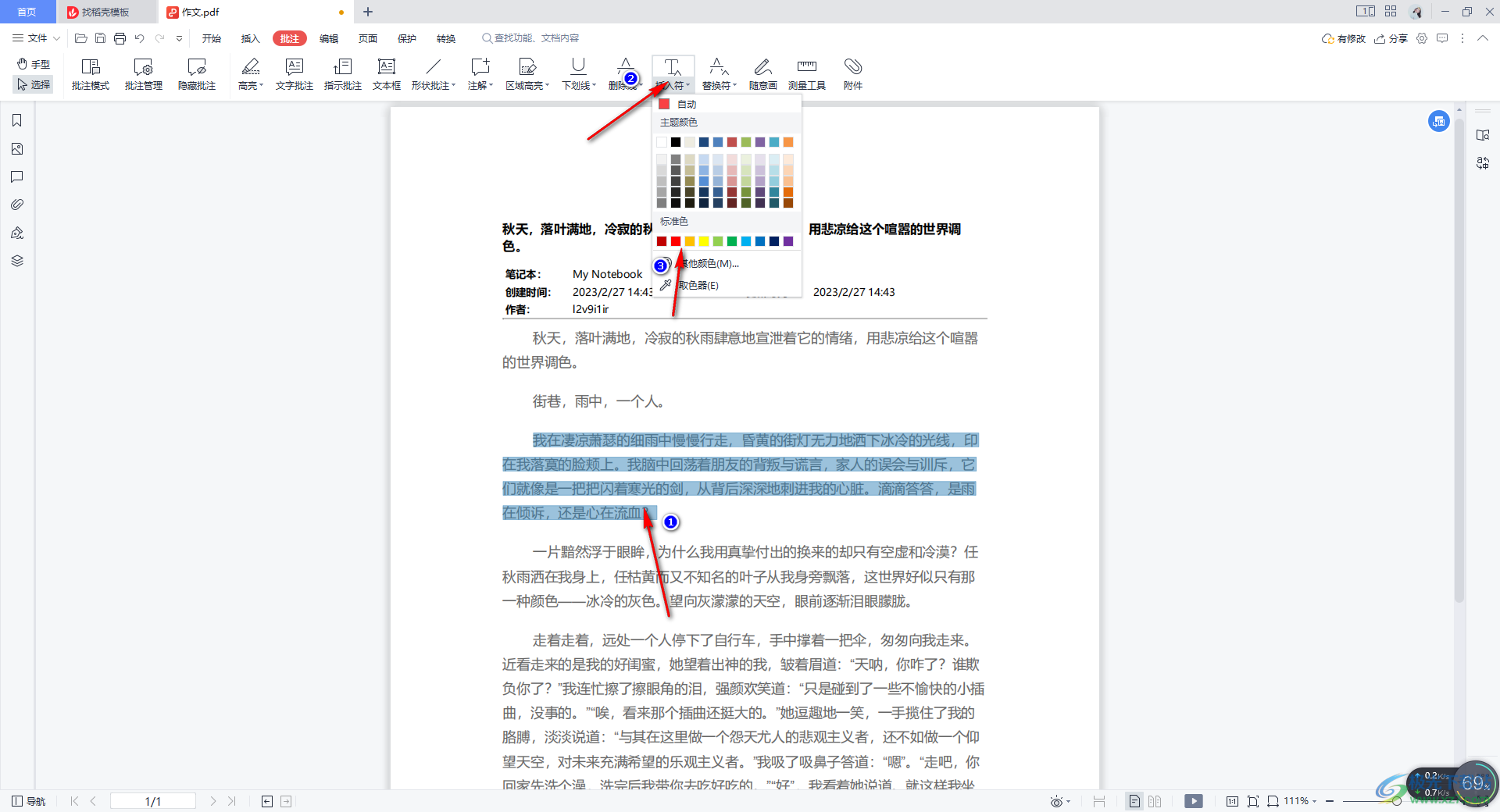This screenshot has width=1500, height=812.
Task: Toggle two-page view mode
Action: click(1155, 801)
